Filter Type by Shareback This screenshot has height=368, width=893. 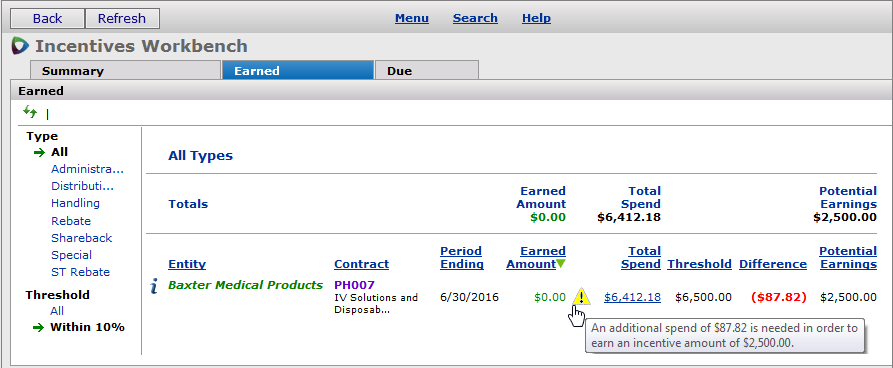[x=81, y=238]
